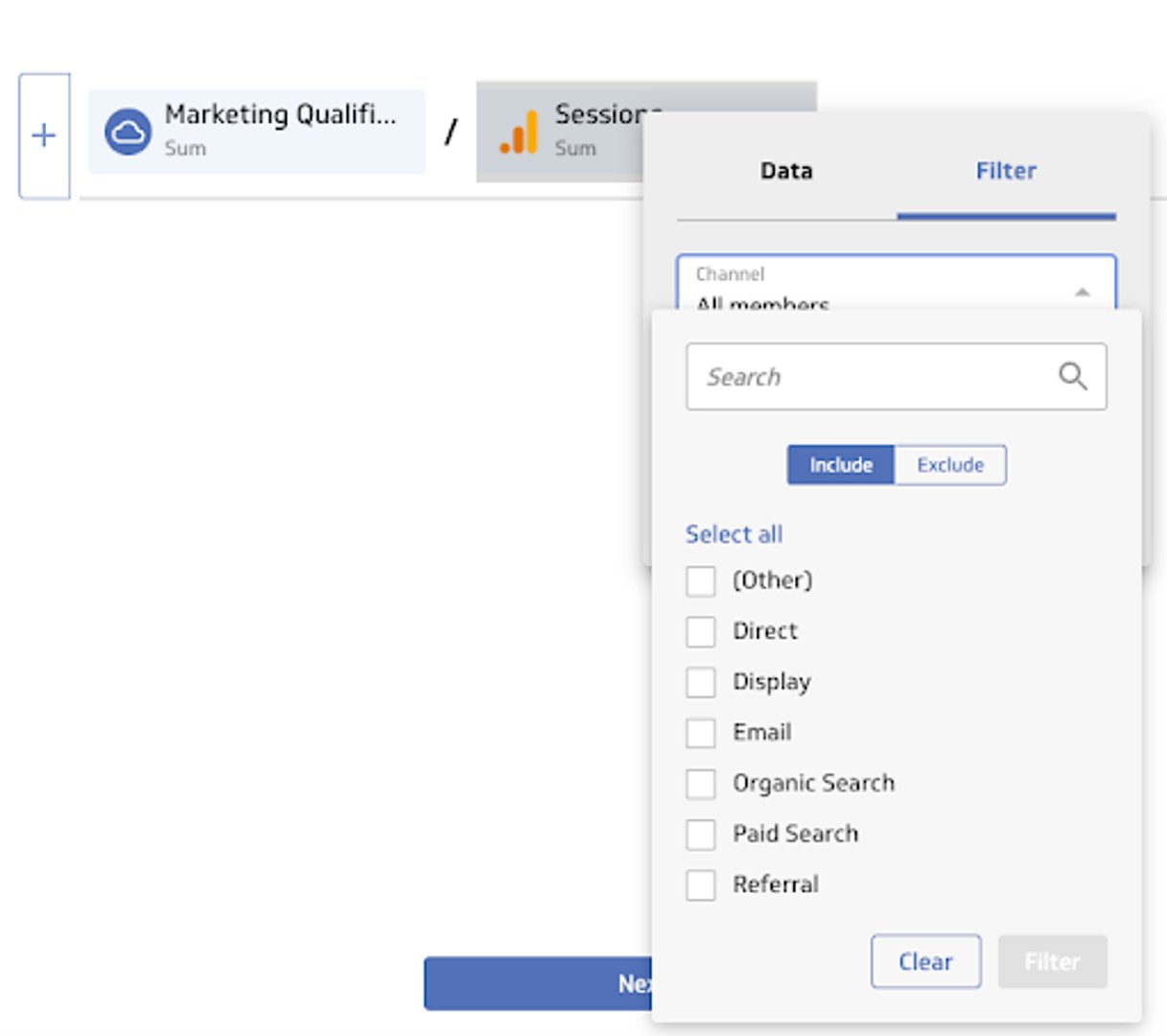
Task: Choose the Include filter mode
Action: (x=841, y=465)
